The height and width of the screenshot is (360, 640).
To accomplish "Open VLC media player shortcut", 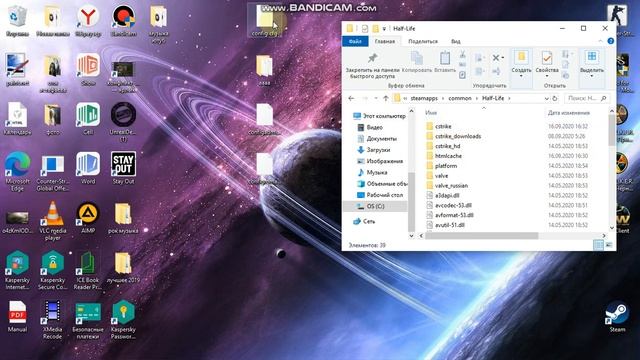I will pos(53,220).
